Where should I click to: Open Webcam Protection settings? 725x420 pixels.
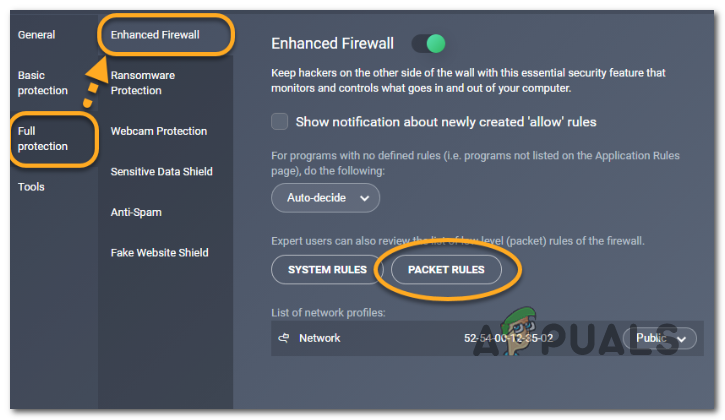158,131
